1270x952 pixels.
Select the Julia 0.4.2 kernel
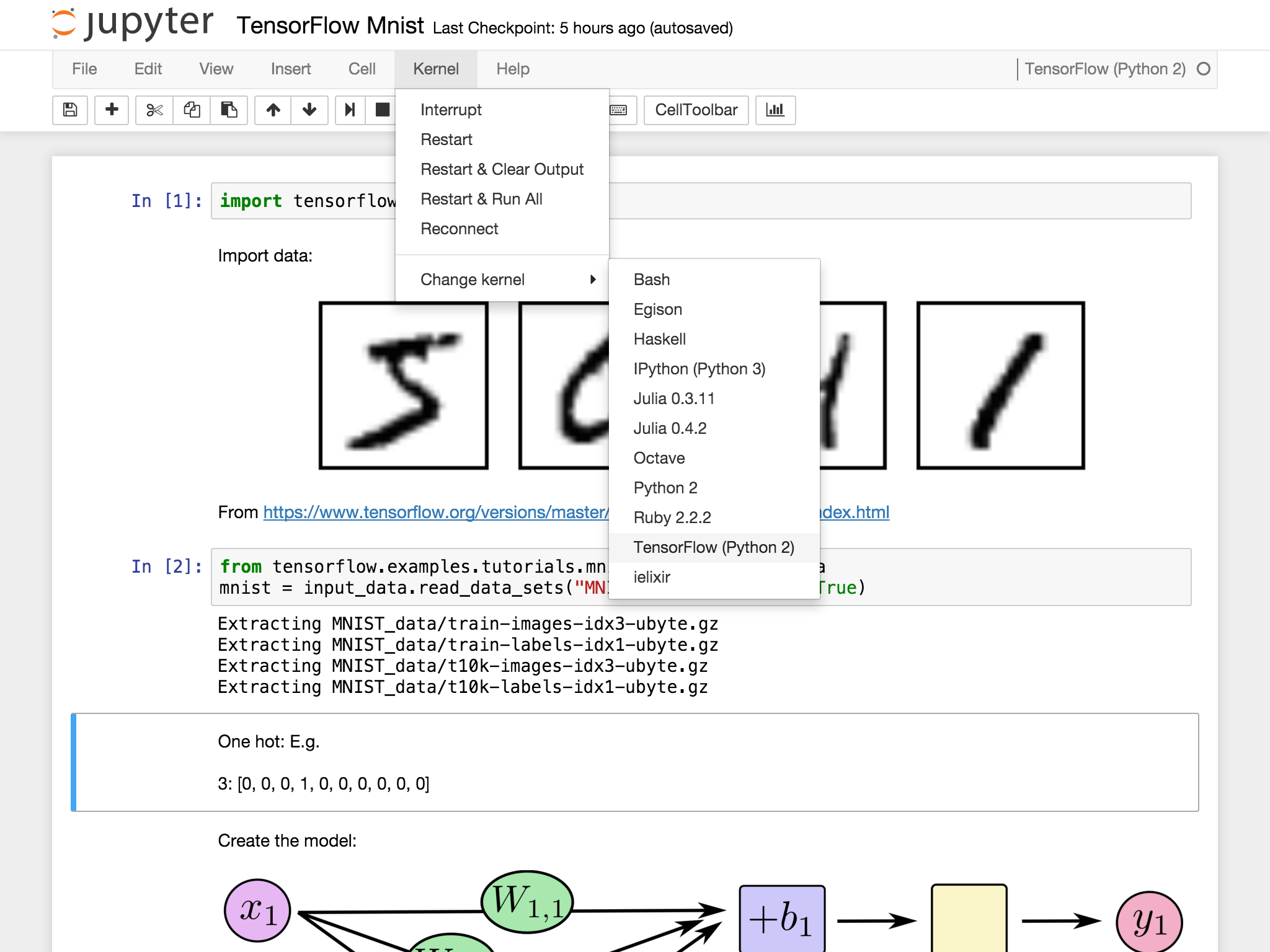[x=670, y=428]
